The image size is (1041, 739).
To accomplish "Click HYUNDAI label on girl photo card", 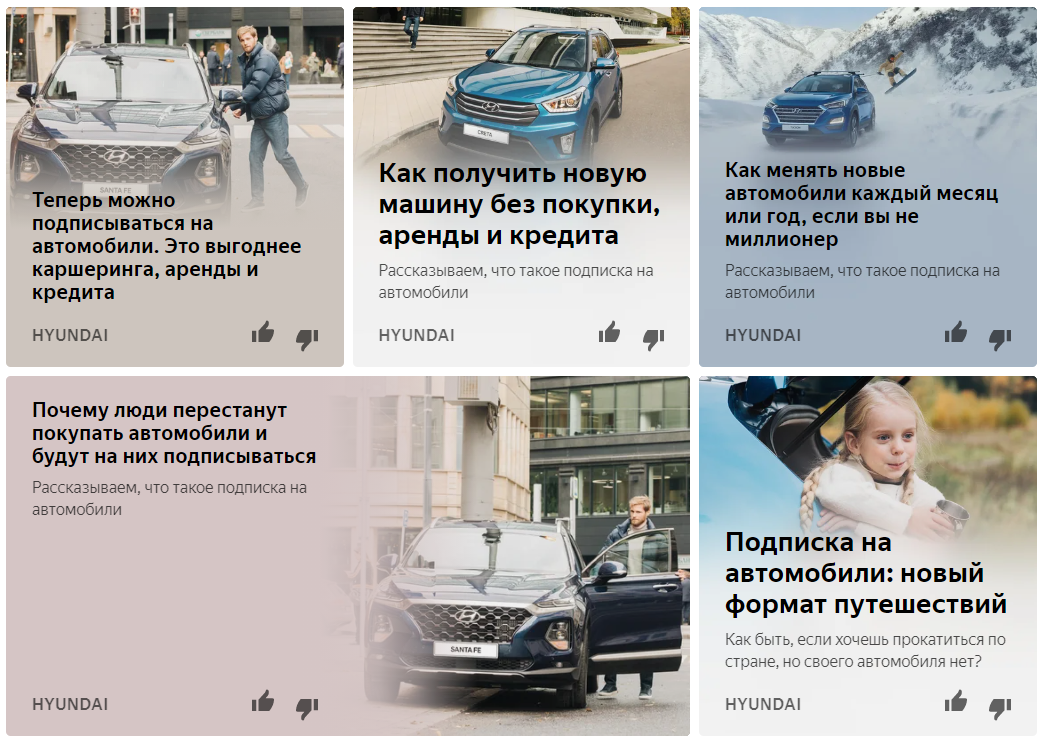I will pyautogui.click(x=763, y=704).
